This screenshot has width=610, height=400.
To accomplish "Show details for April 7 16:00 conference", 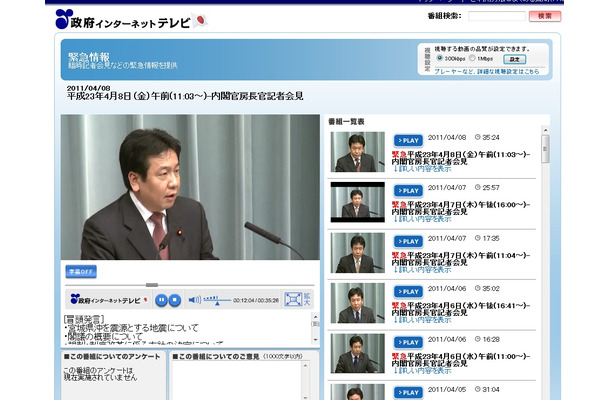I will [422, 219].
